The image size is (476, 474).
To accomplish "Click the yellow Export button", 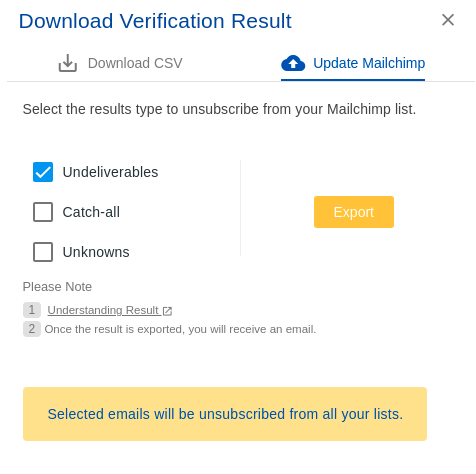I will (354, 212).
